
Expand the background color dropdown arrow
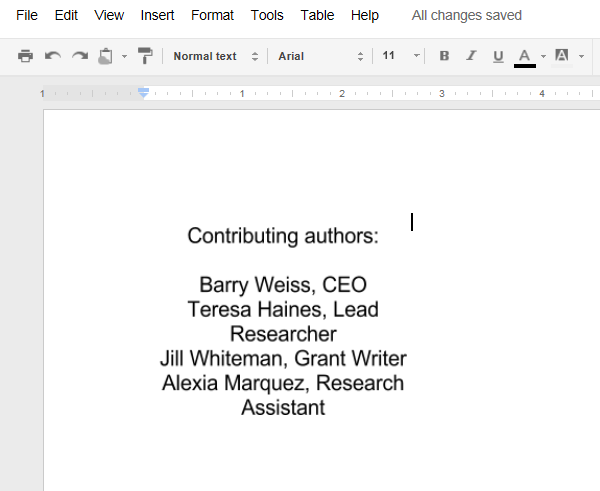pos(581,56)
